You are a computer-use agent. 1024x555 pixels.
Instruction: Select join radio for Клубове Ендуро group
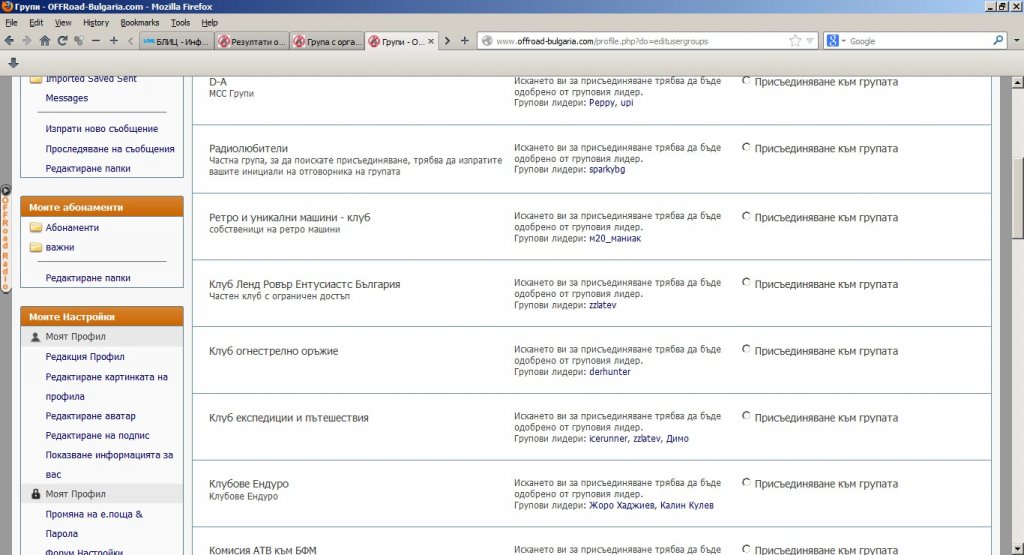[746, 483]
